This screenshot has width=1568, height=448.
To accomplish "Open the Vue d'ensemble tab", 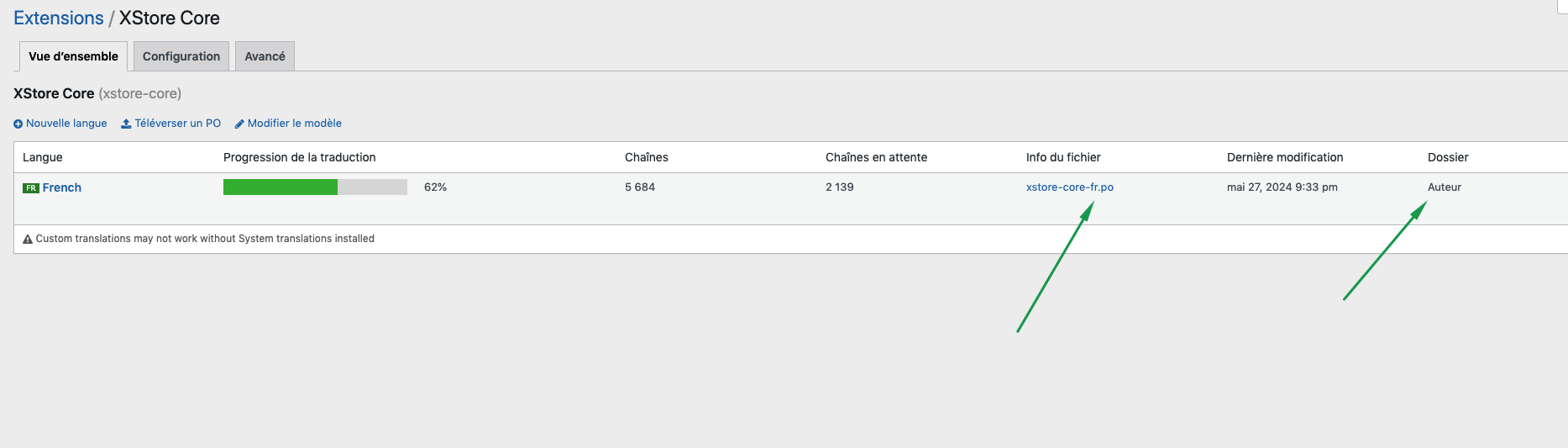I will (x=73, y=56).
